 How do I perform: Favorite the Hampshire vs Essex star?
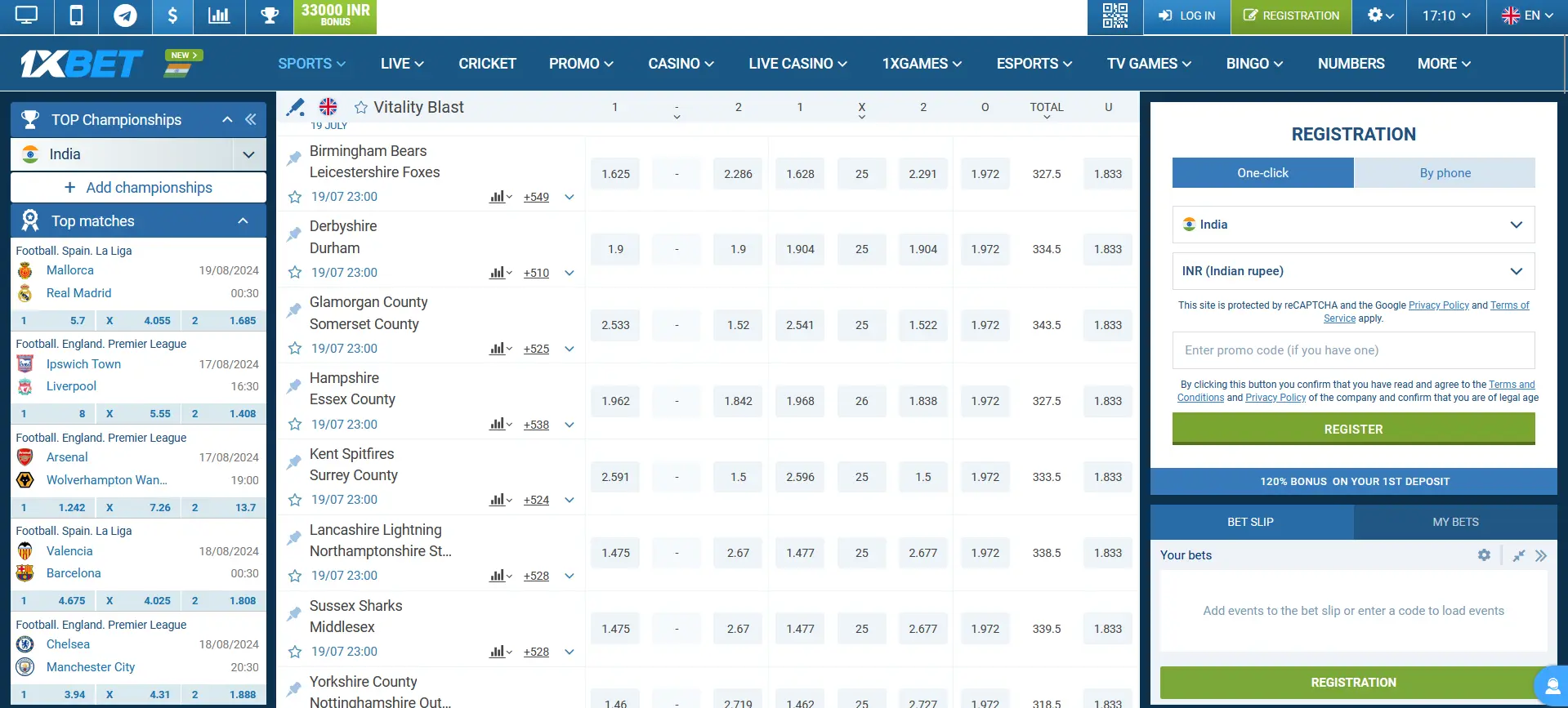click(x=295, y=425)
